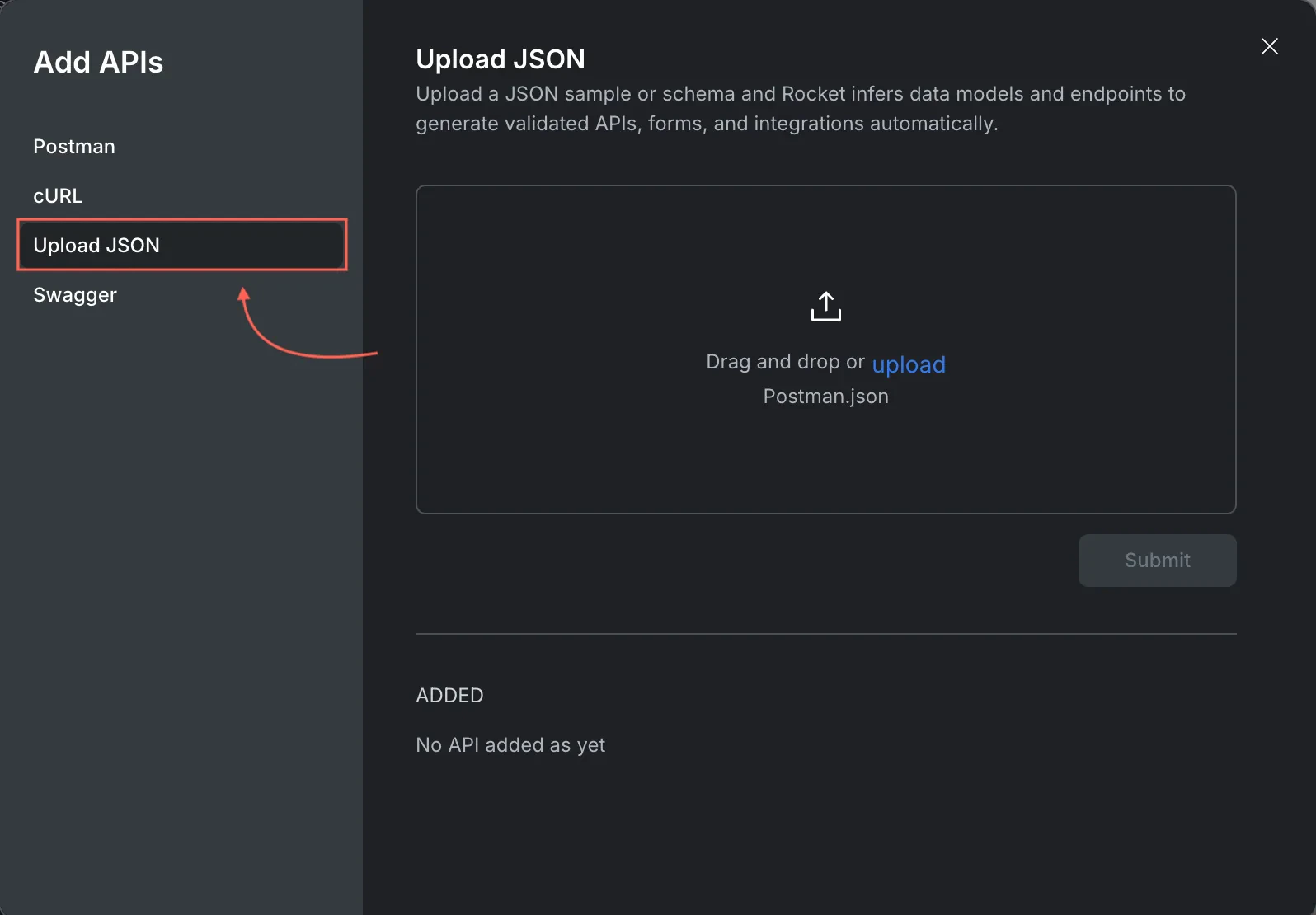
Task: Click the Submit button
Action: 1157,561
